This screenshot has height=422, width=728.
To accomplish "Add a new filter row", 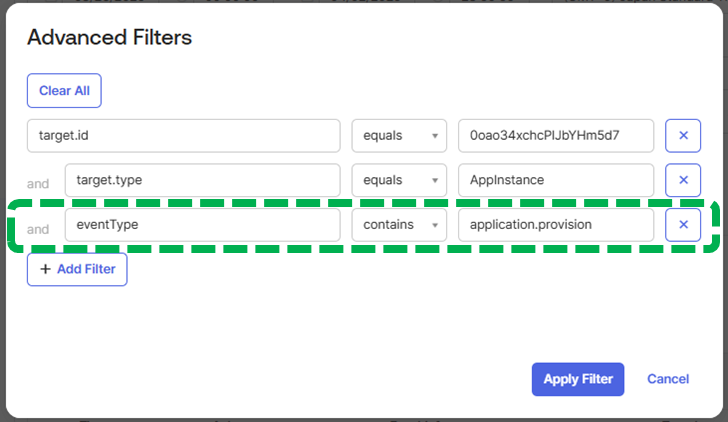I will point(77,269).
